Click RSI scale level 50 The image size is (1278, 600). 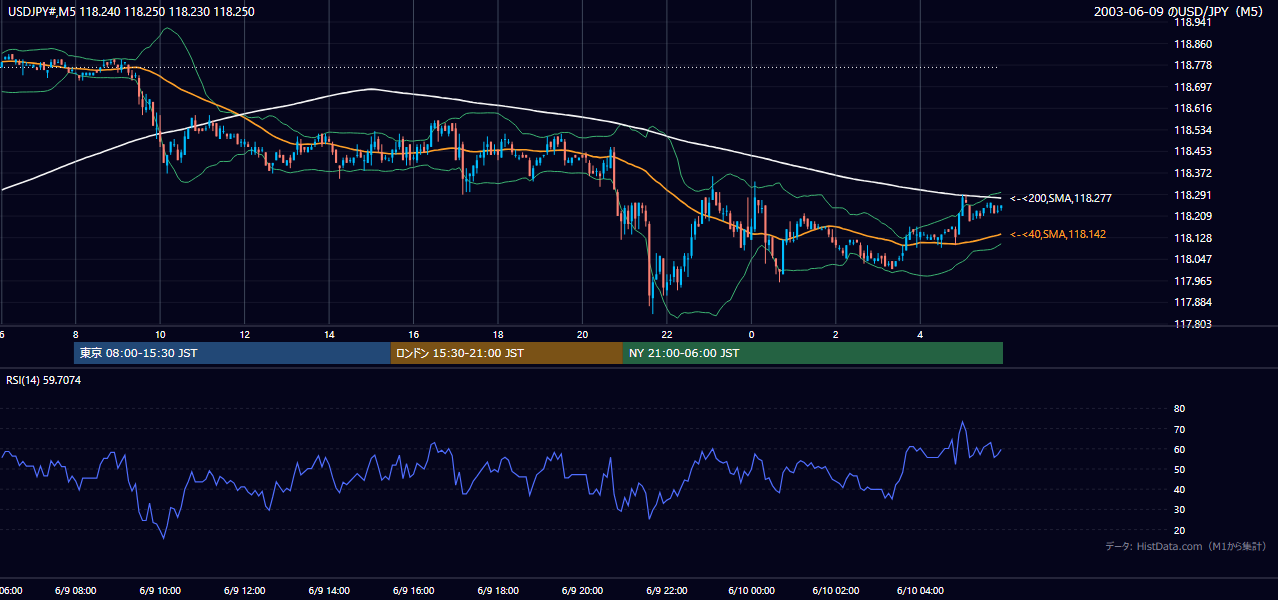click(x=1180, y=469)
